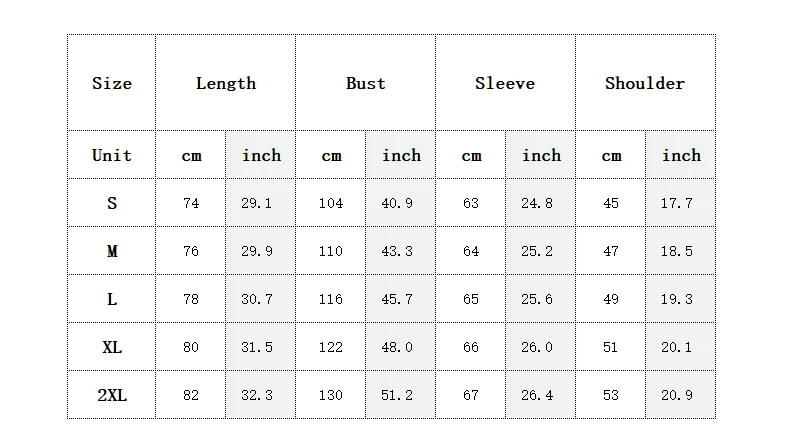The image size is (800, 446).
Task: Select the 51.2 inch bust cell
Action: pyautogui.click(x=401, y=395)
